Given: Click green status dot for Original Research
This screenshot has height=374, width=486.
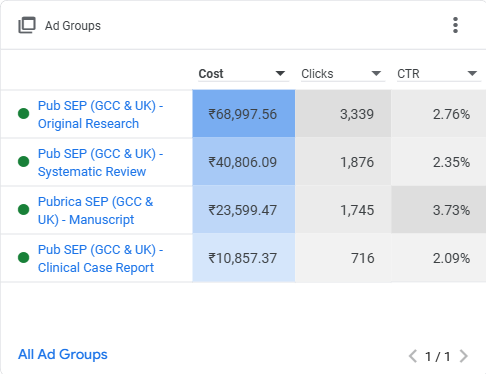Looking at the screenshot, I should (x=24, y=114).
